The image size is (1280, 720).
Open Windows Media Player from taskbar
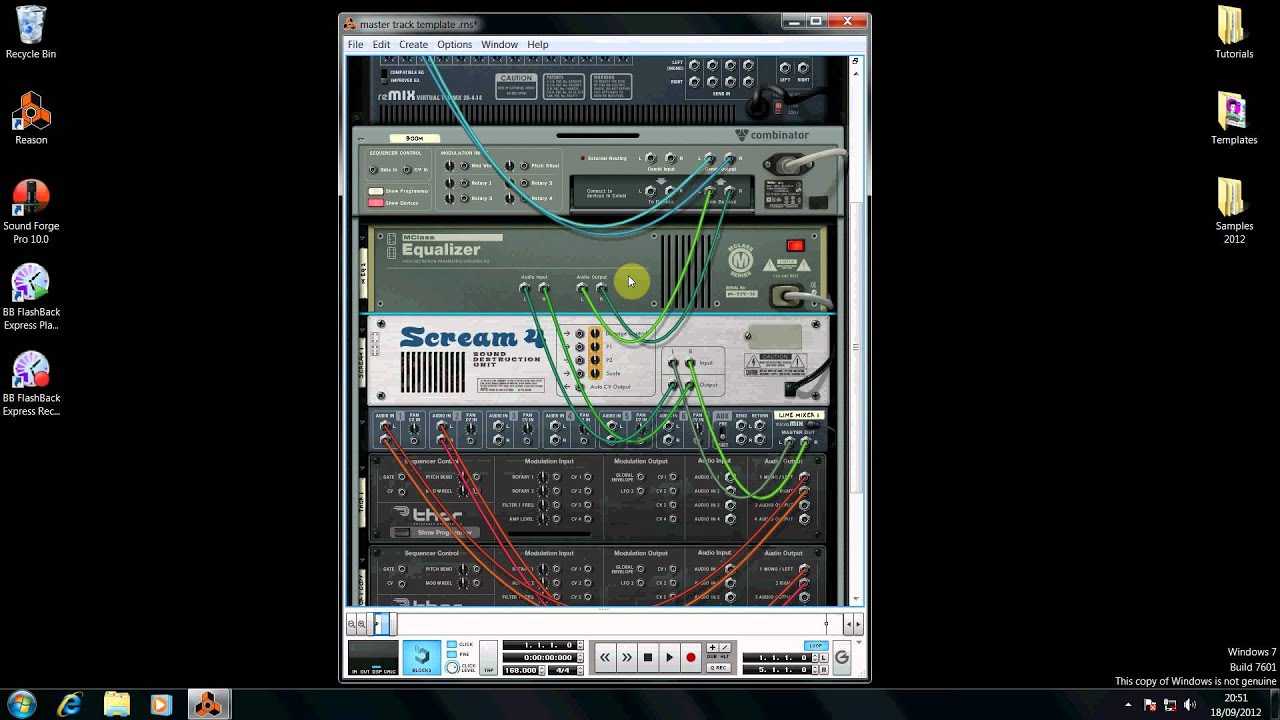coord(161,705)
